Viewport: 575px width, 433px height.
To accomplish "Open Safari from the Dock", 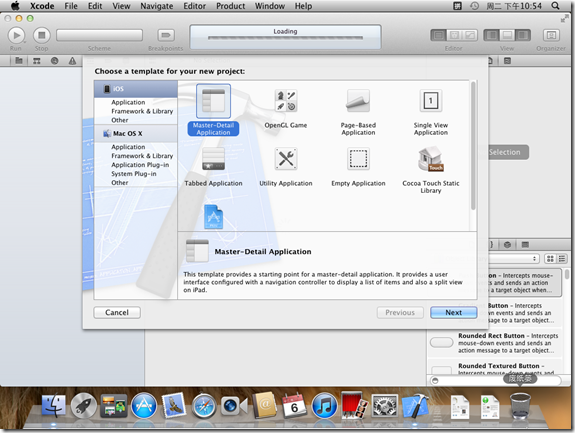I will (204, 406).
